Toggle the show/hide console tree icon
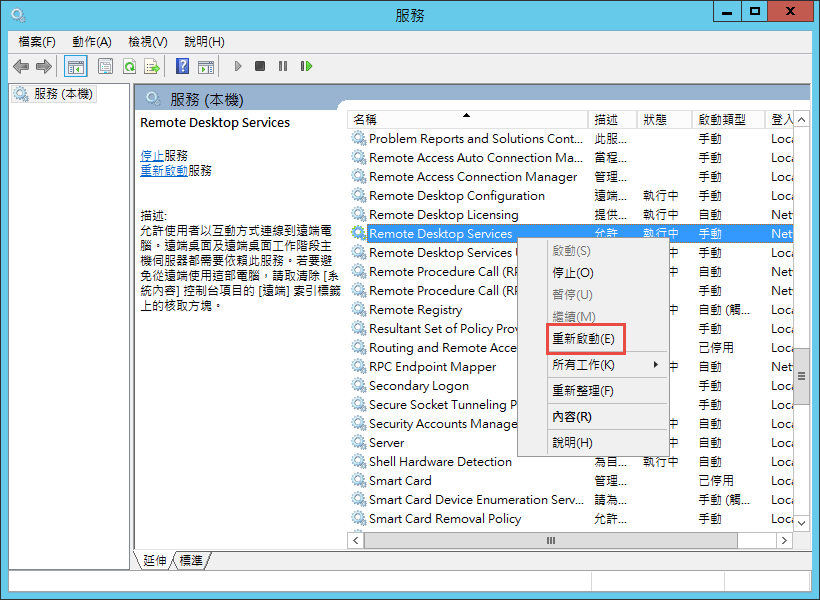This screenshot has height=600, width=820. (x=76, y=66)
